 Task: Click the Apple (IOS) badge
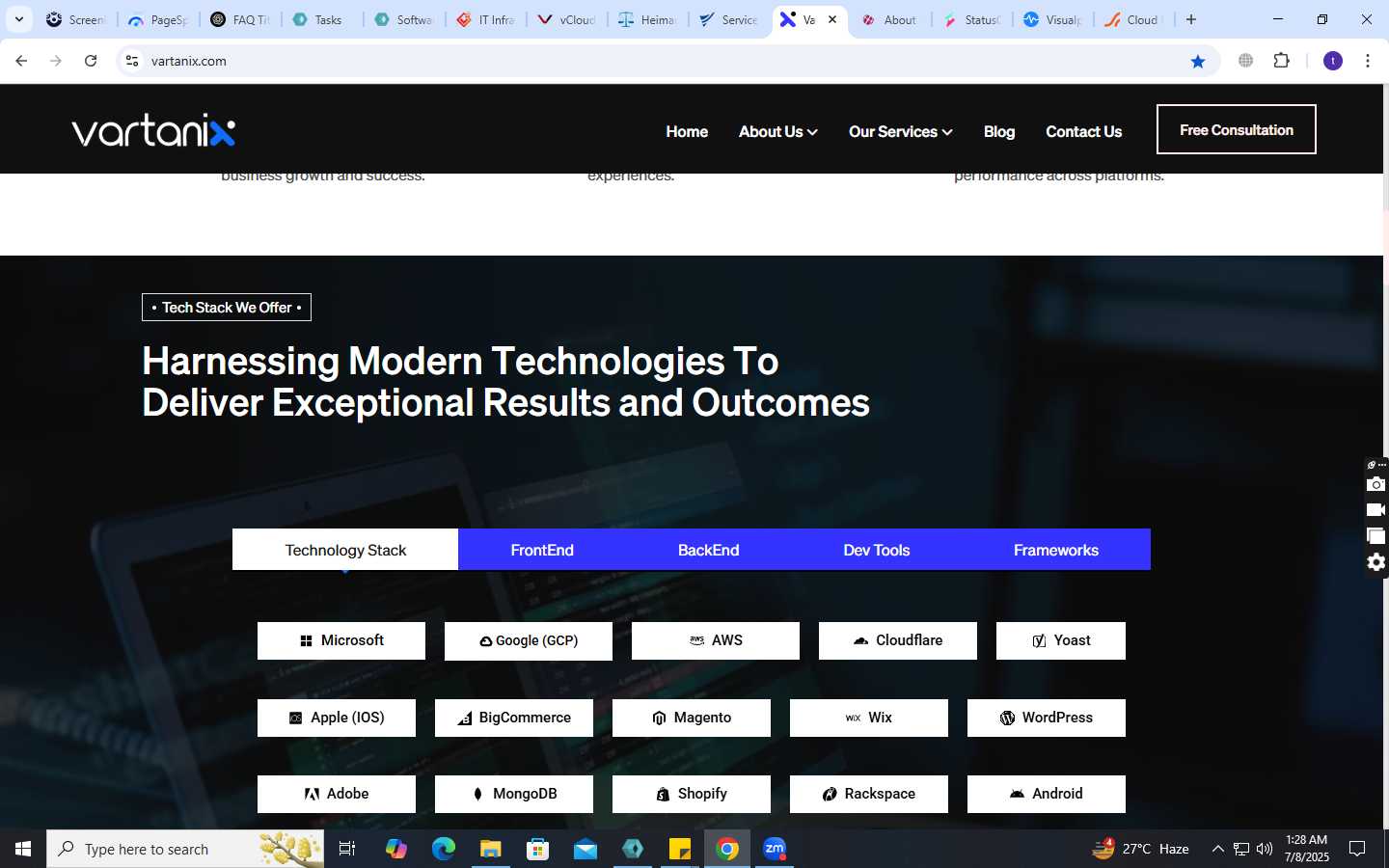pyautogui.click(x=337, y=718)
